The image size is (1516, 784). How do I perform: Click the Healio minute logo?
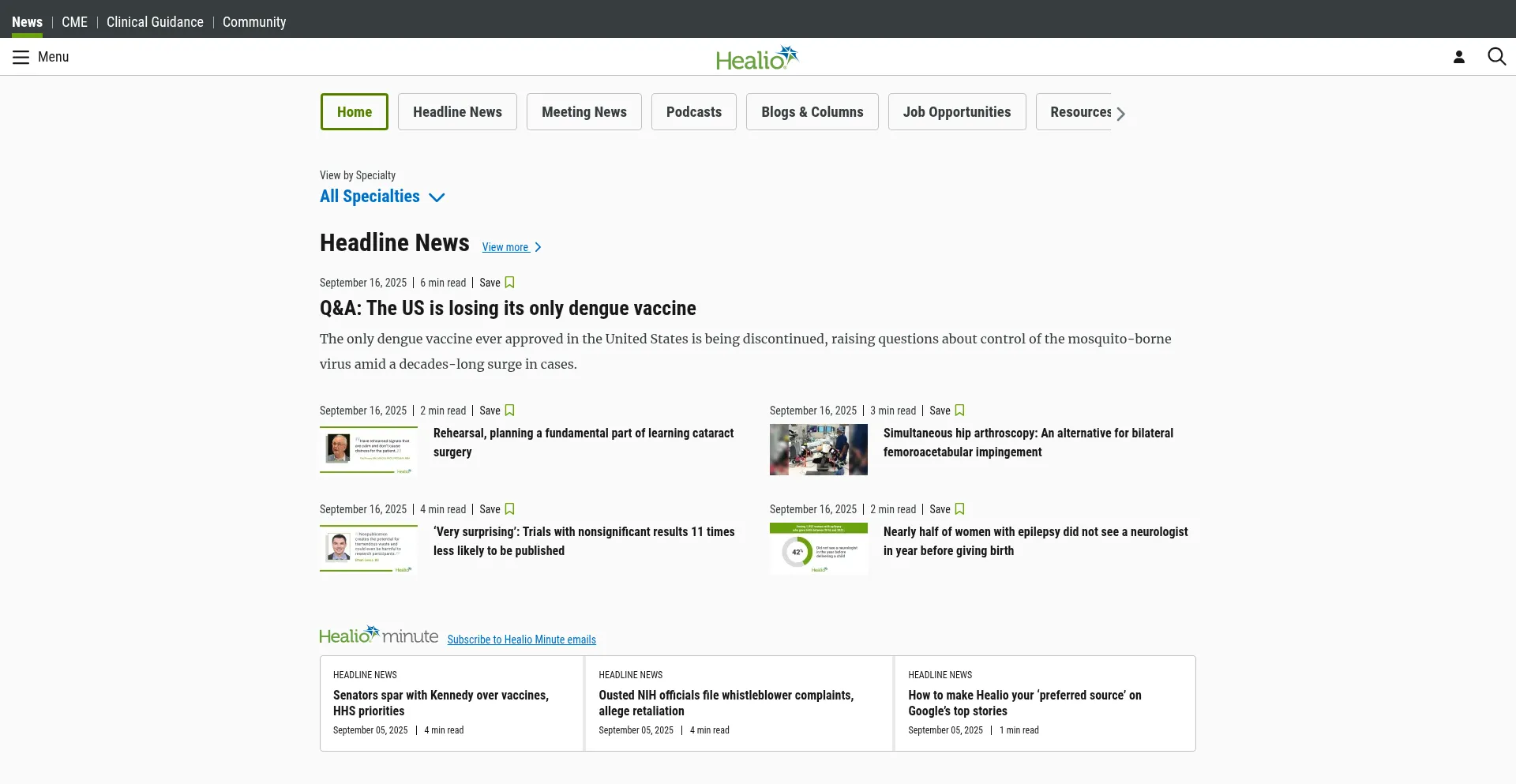tap(379, 635)
